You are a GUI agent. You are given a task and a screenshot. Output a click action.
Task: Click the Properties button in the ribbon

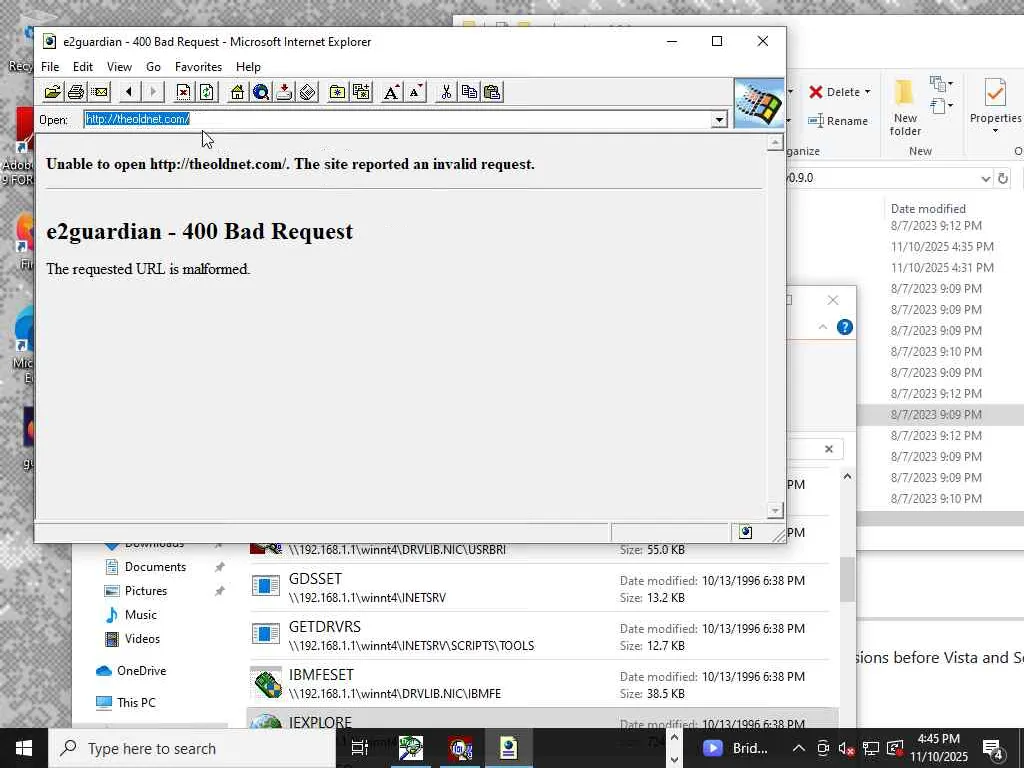995,107
